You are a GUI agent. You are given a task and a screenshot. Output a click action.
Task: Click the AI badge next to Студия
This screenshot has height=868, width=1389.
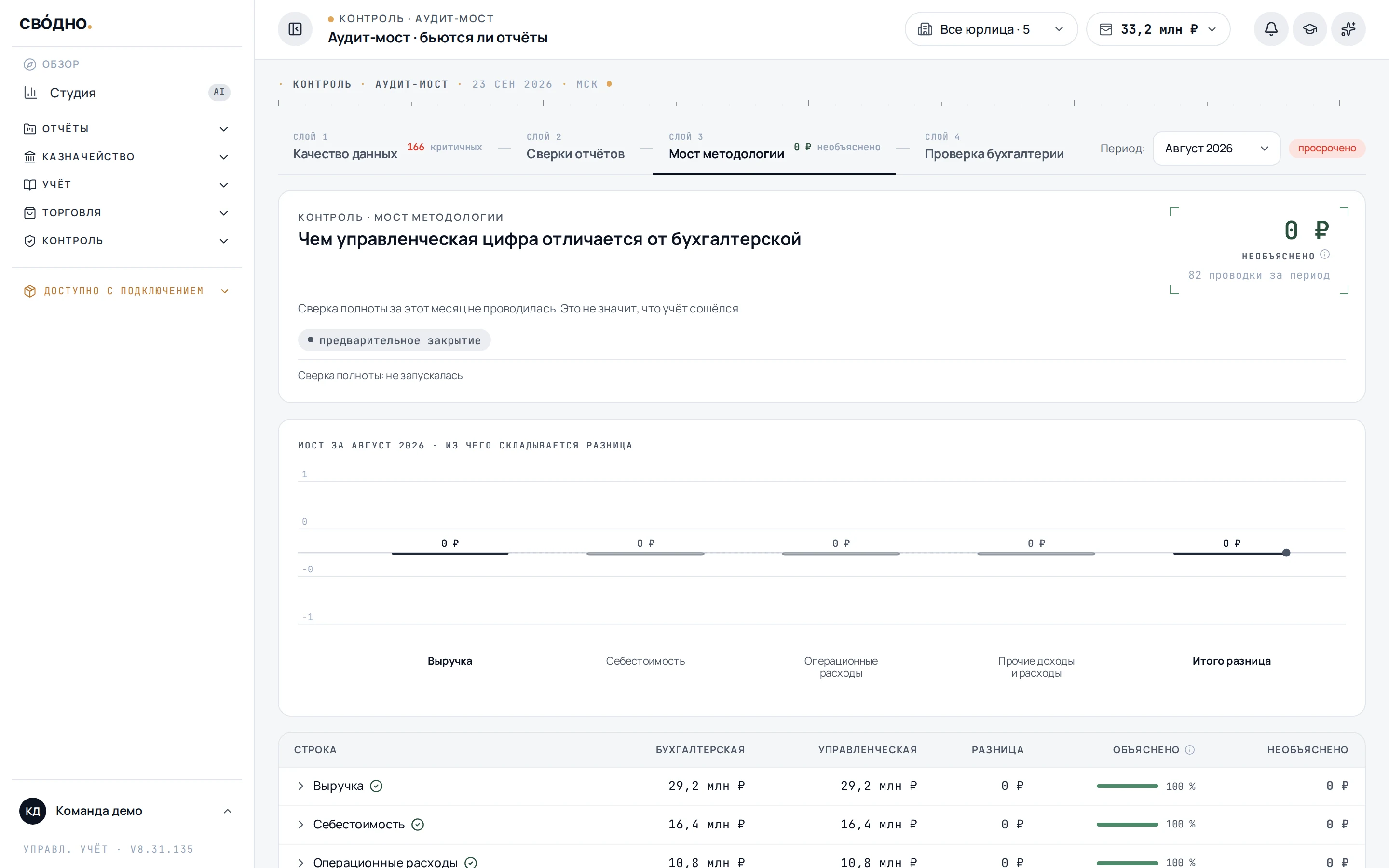tap(219, 92)
